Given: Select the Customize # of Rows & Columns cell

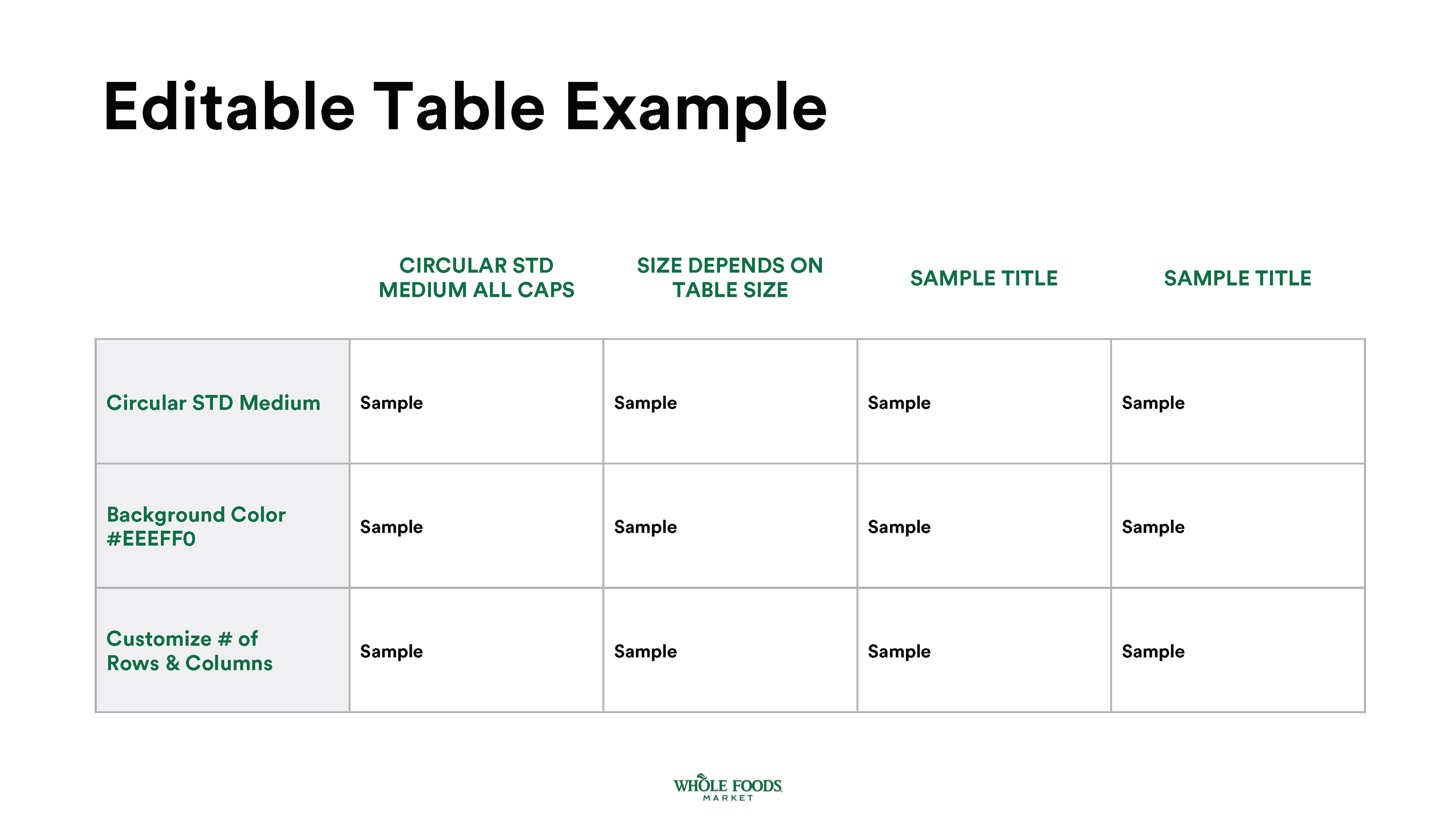Looking at the screenshot, I should [x=223, y=650].
